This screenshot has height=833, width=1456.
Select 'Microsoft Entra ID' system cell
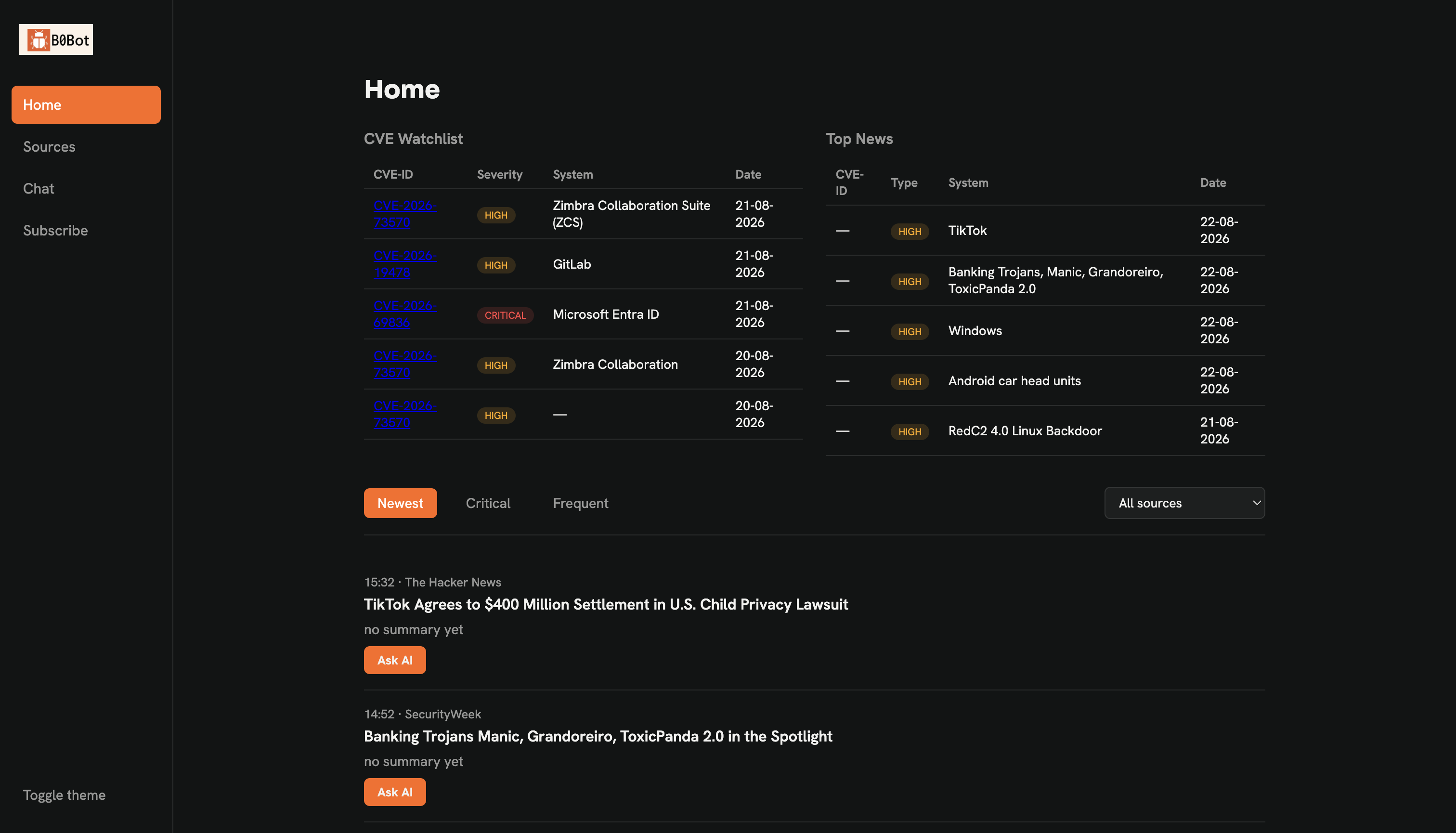point(606,314)
